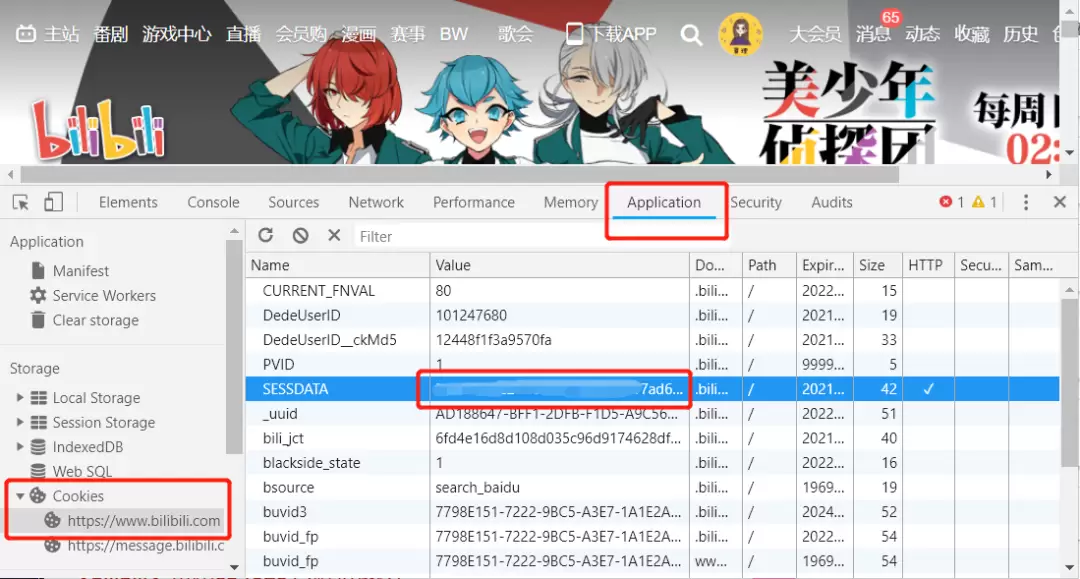The image size is (1080, 579).
Task: Click the Application sidebar scrollbar
Action: pyautogui.click(x=234, y=347)
